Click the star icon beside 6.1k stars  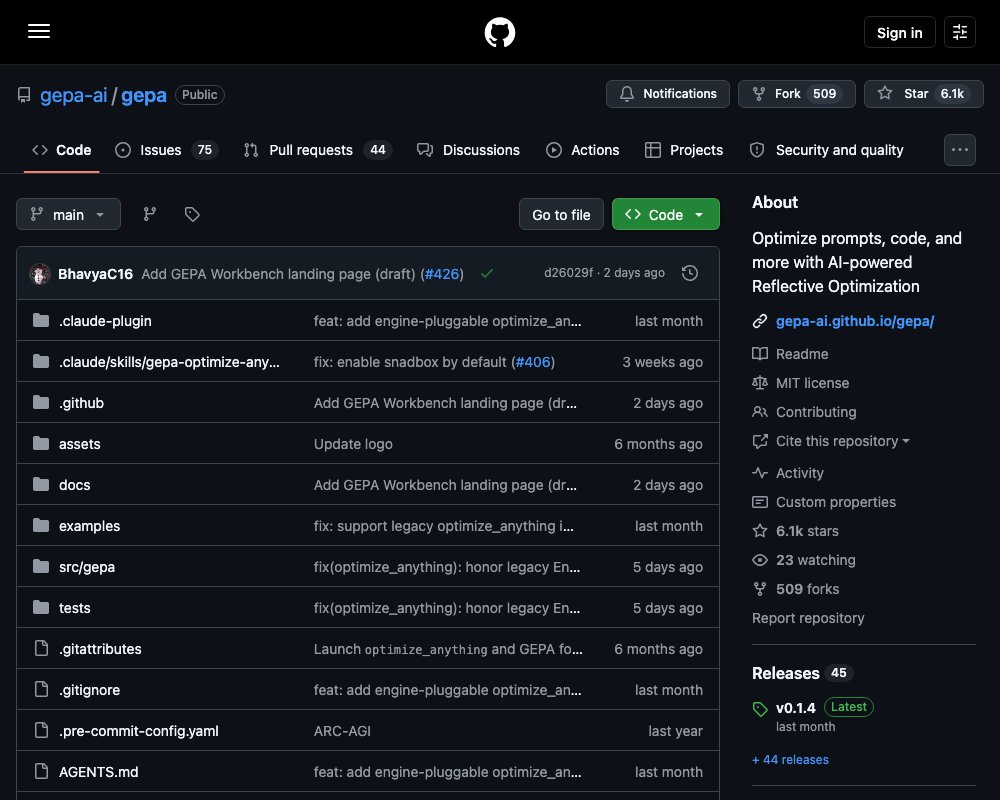point(760,531)
